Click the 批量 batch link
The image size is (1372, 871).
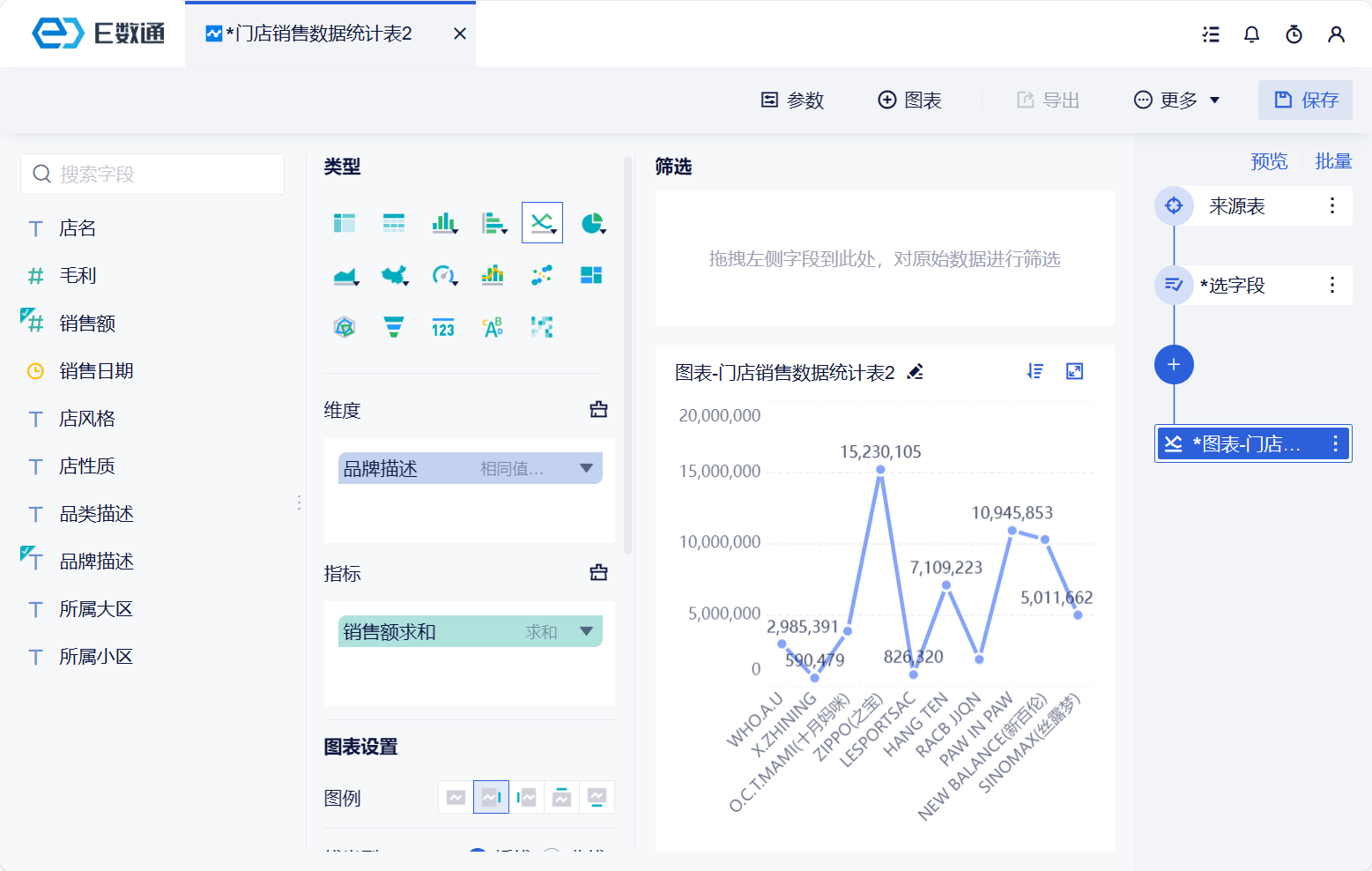pos(1333,161)
